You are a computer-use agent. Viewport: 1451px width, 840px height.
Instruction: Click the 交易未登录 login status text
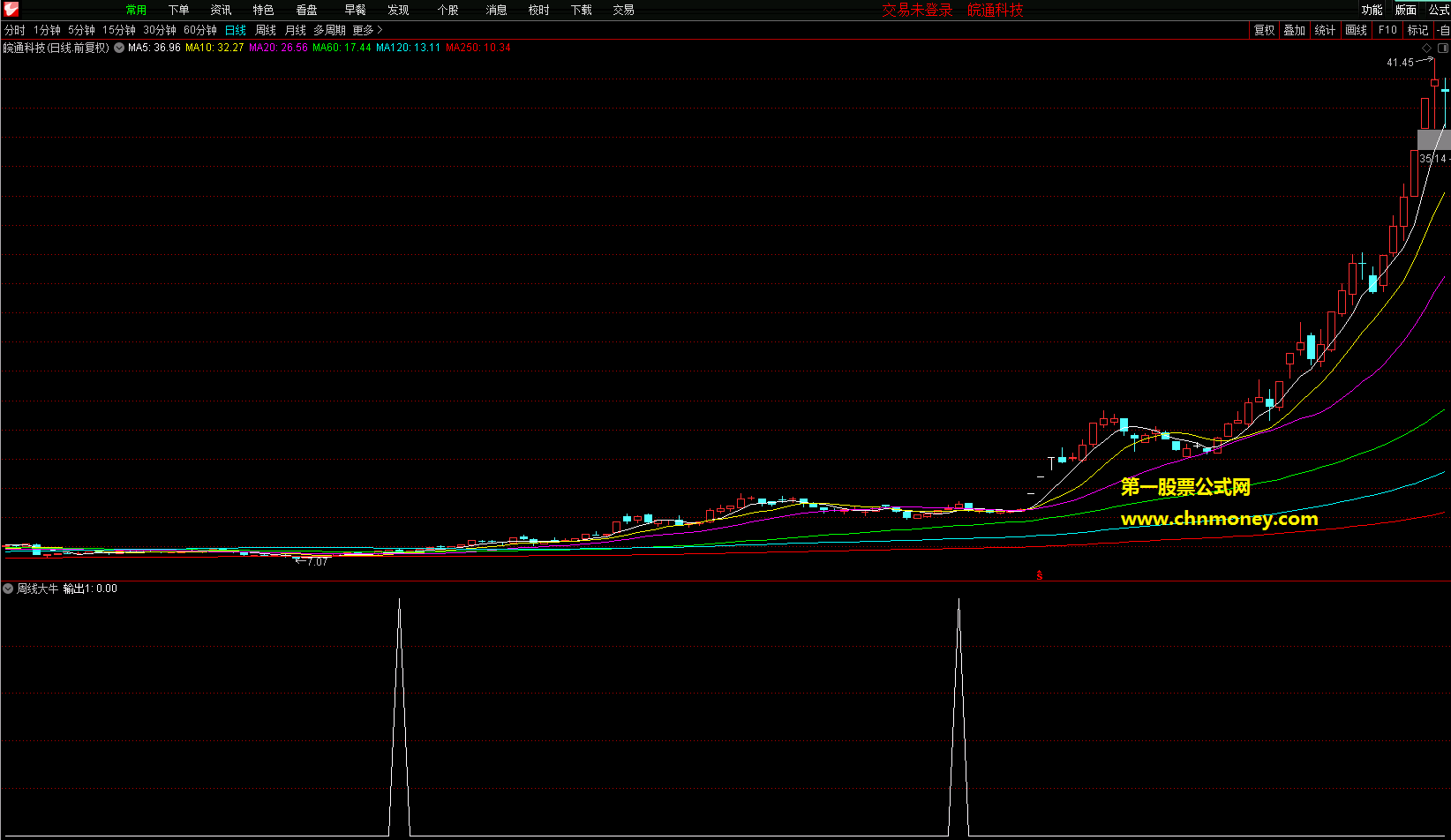click(x=917, y=10)
